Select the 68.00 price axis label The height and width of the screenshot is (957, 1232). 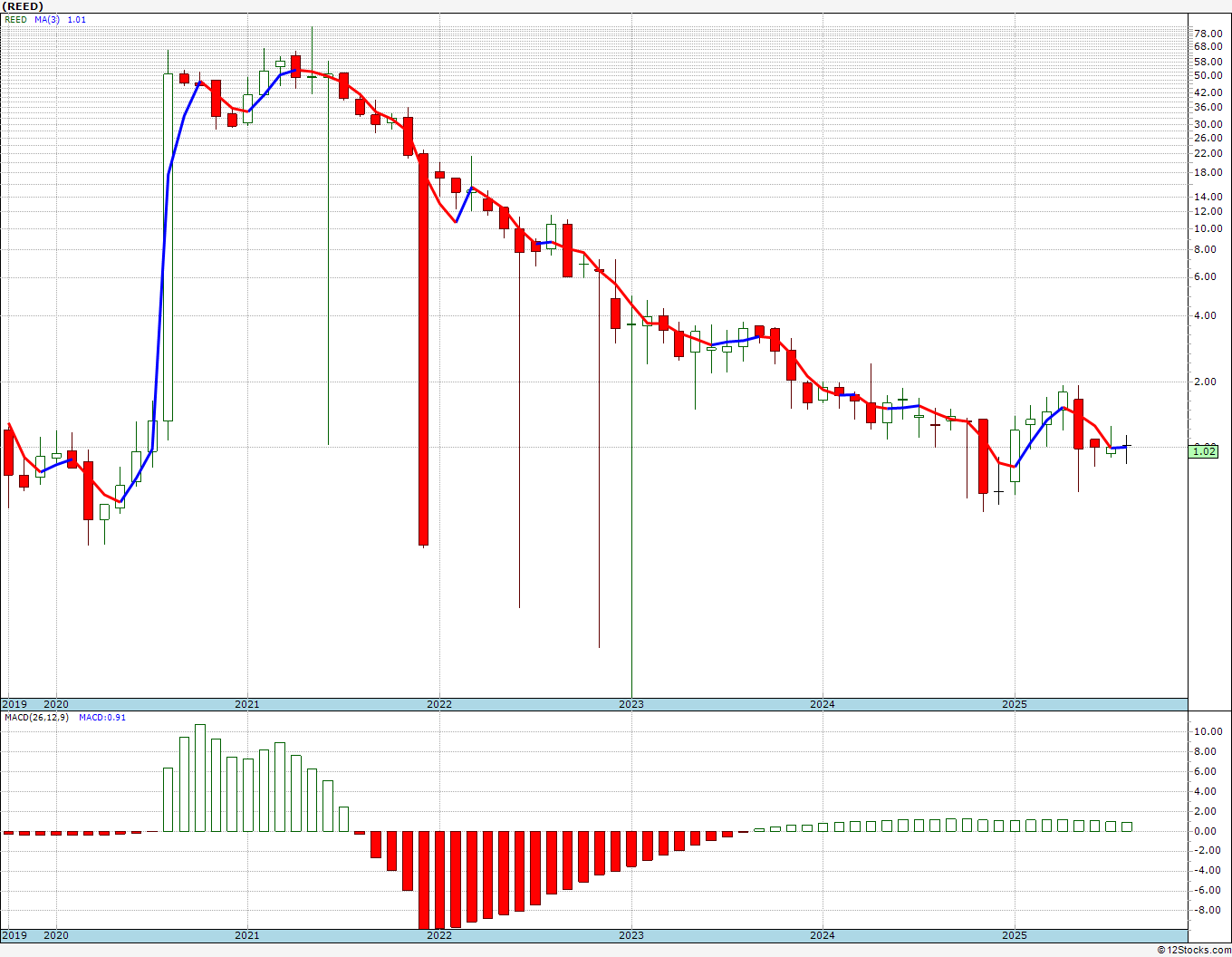1208,46
